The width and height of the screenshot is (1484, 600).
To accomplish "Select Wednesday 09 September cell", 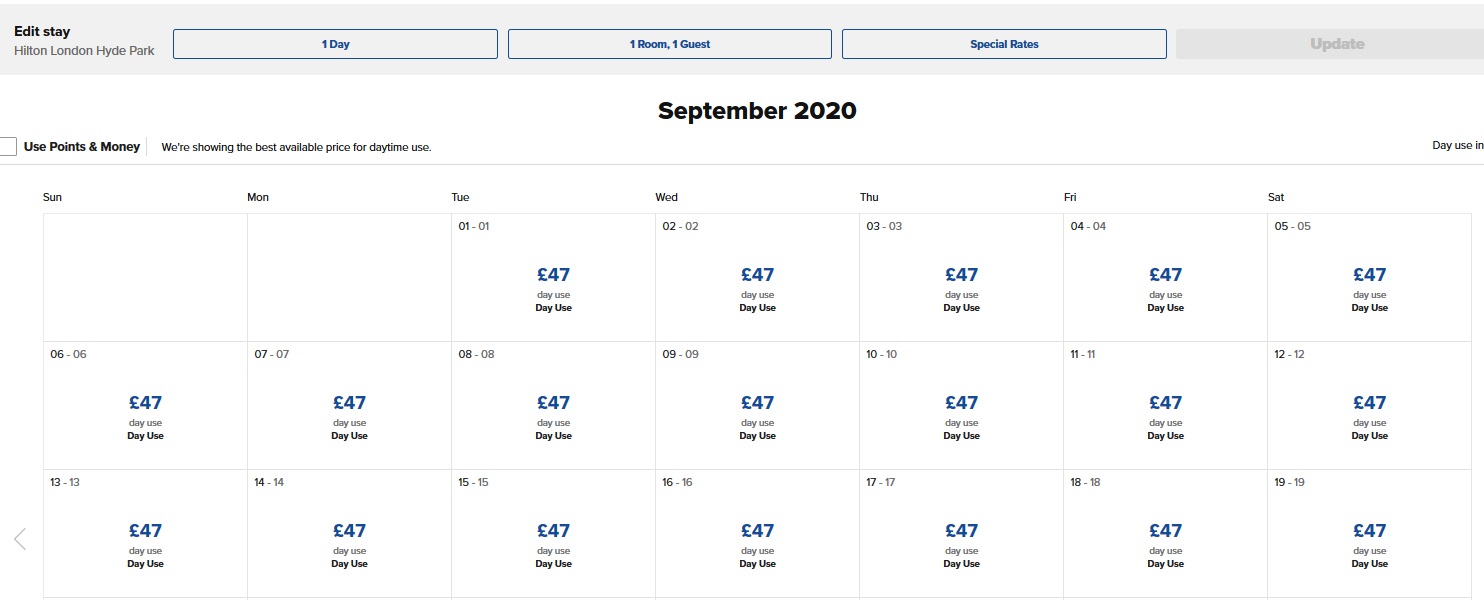I will coord(757,404).
